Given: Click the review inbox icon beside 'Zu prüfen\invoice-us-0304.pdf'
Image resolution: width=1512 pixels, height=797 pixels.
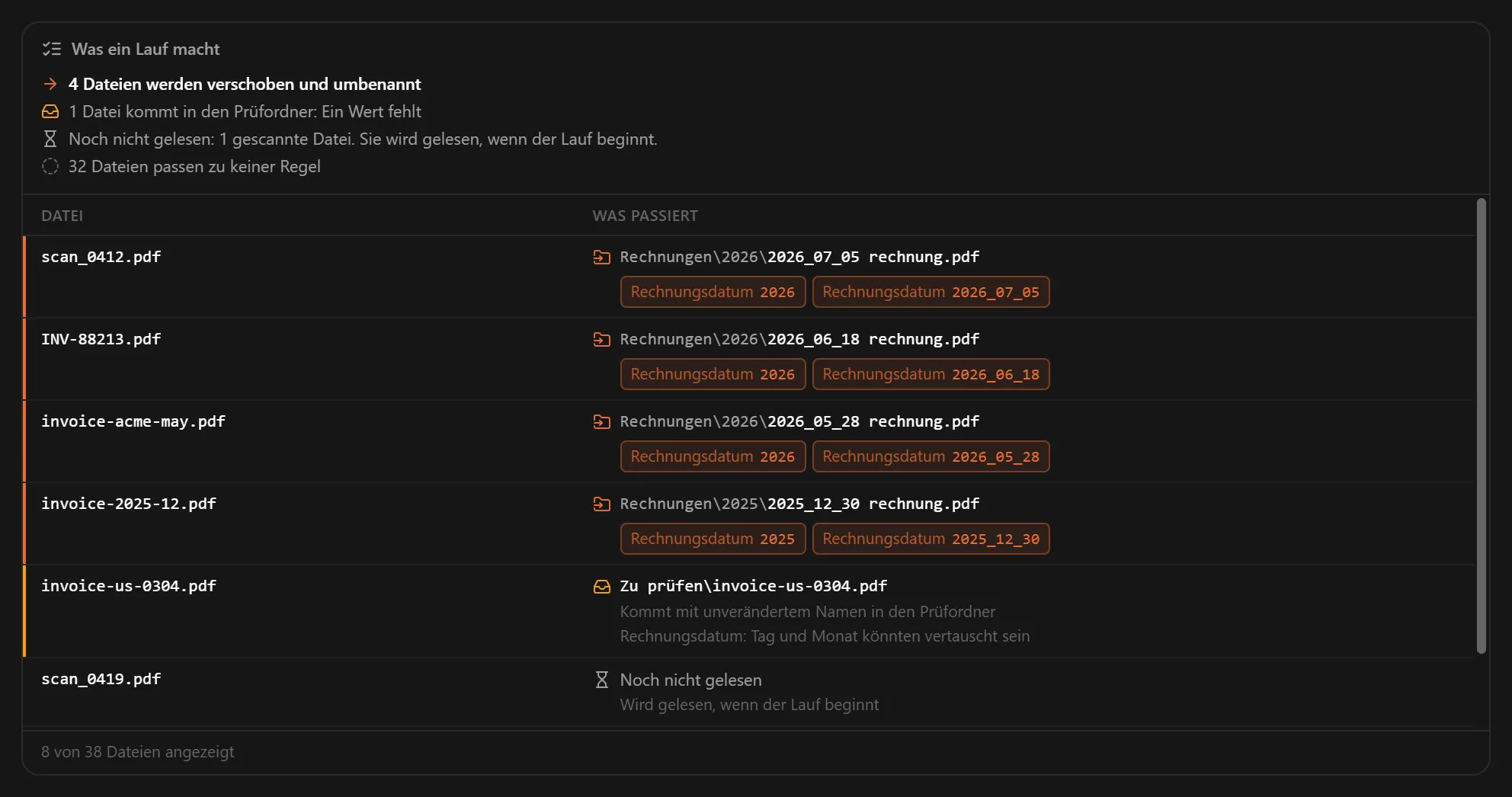Looking at the screenshot, I should (x=602, y=586).
